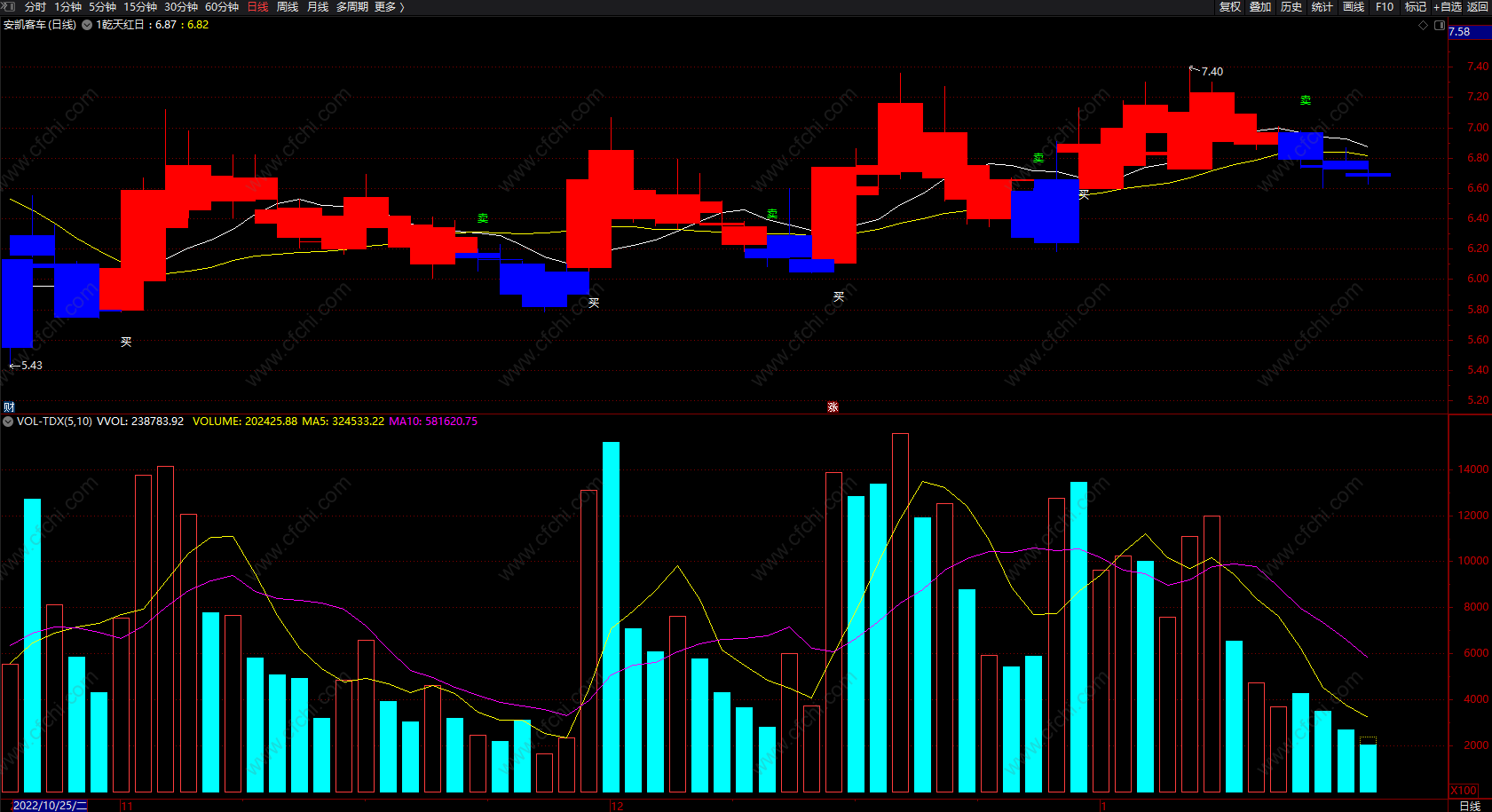
Task: Switch to the 周线 weekly chart tab
Action: pyautogui.click(x=288, y=7)
